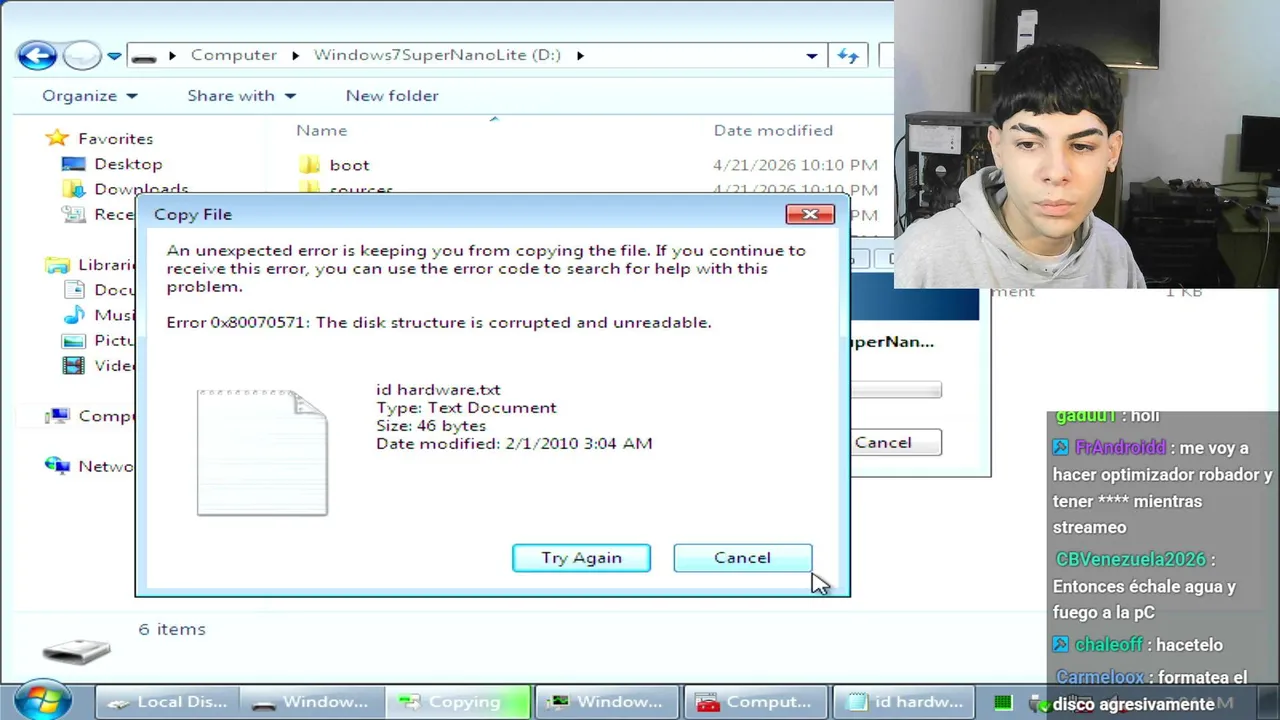
Task: Switch to Local Disk taskbar button
Action: pyautogui.click(x=168, y=702)
